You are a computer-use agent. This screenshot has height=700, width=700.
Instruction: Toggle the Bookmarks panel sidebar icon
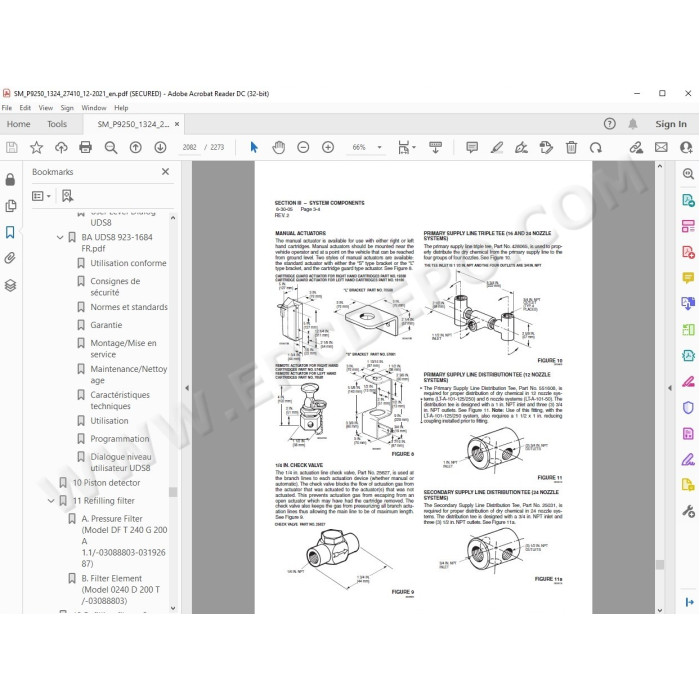[x=10, y=232]
